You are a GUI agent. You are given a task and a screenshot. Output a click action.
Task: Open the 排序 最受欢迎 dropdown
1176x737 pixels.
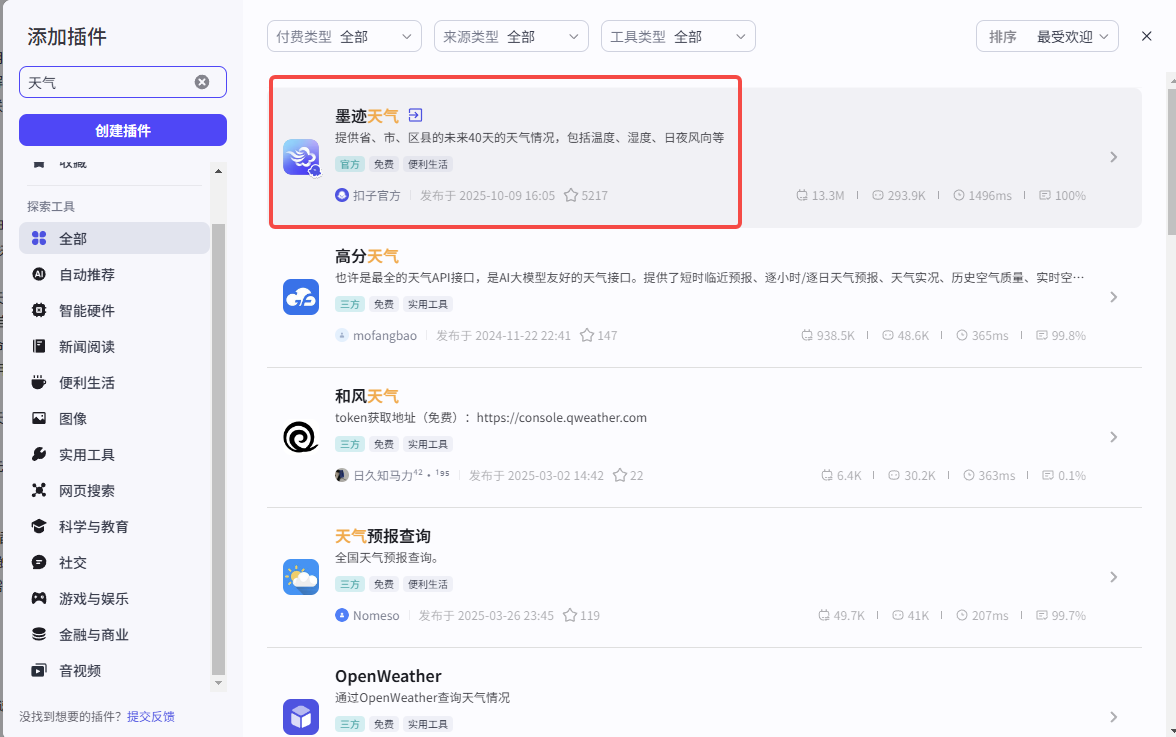click(1046, 35)
